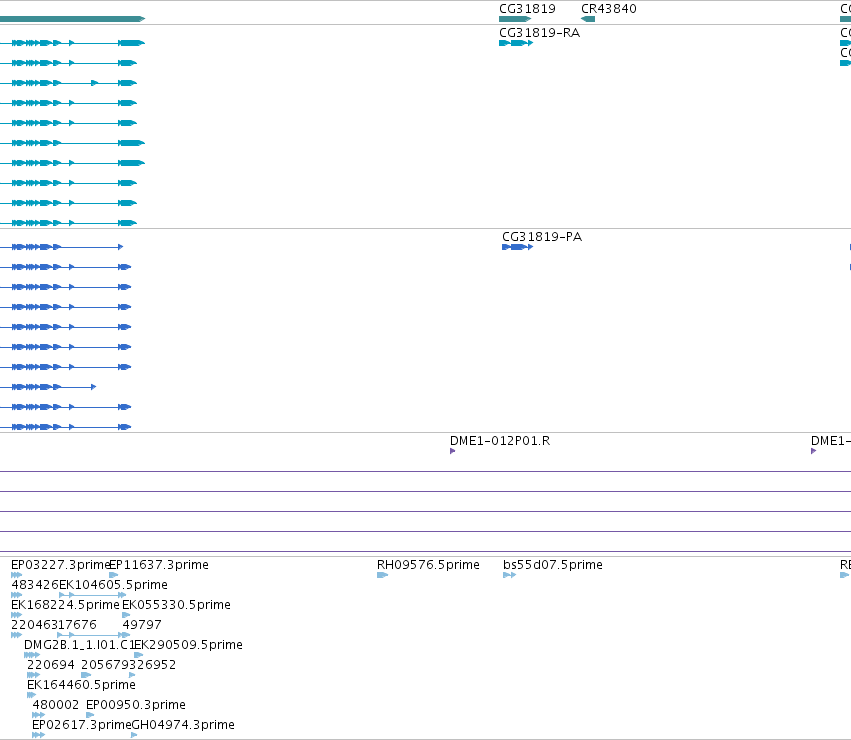Click the 220694 feature label
The height and width of the screenshot is (740, 851).
pyautogui.click(x=50, y=665)
